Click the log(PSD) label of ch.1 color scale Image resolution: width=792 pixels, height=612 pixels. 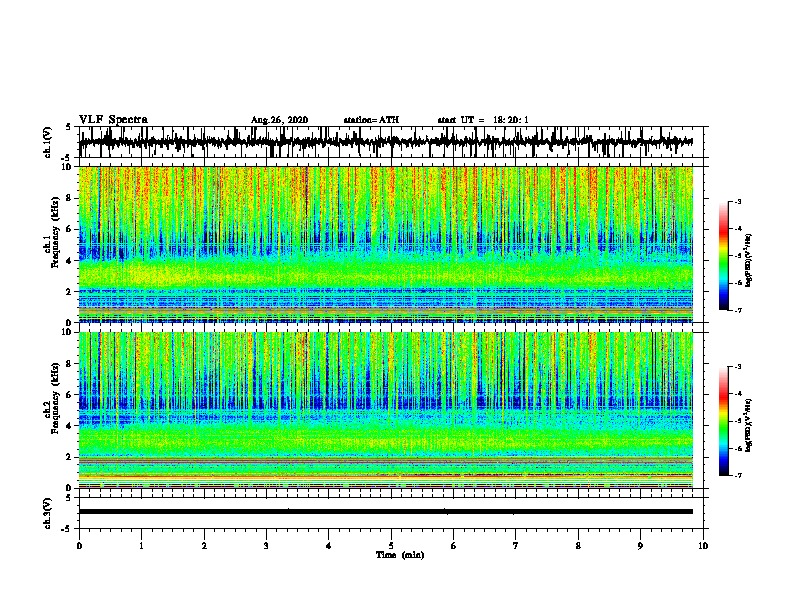749,261
